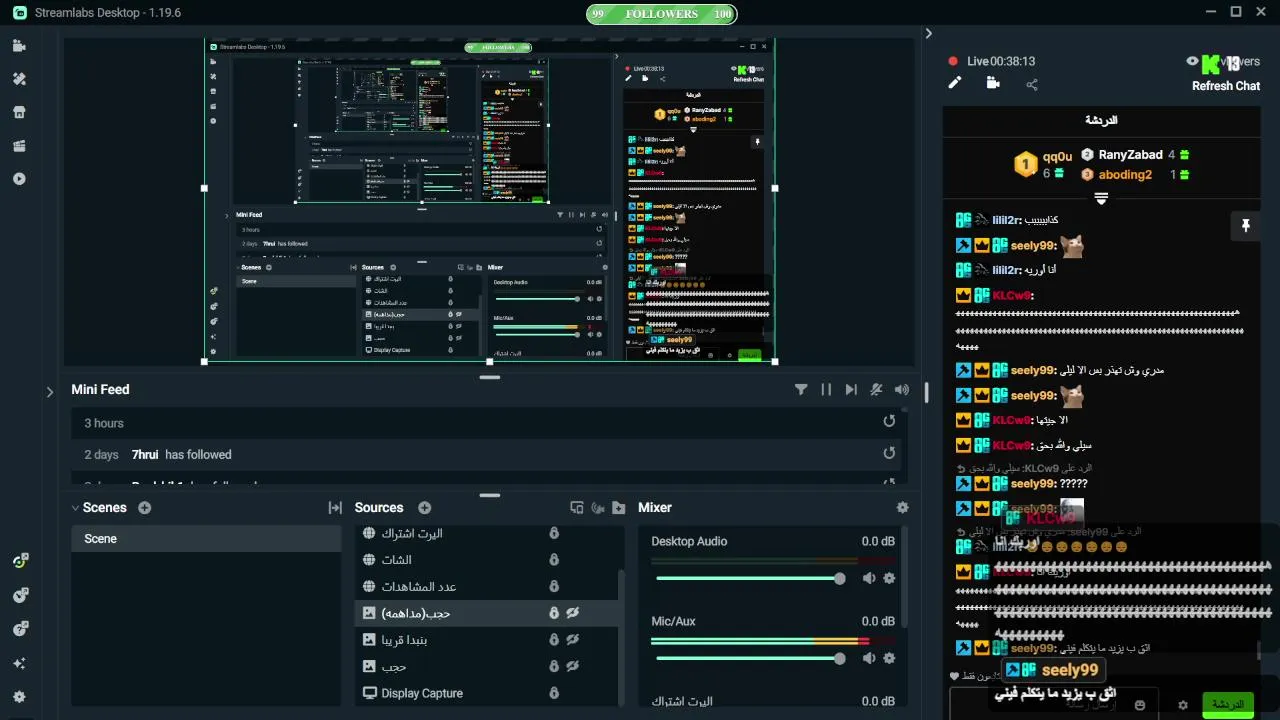Image resolution: width=1280 pixels, height=720 pixels.
Task: Show the hidden حجب source
Action: (573, 666)
